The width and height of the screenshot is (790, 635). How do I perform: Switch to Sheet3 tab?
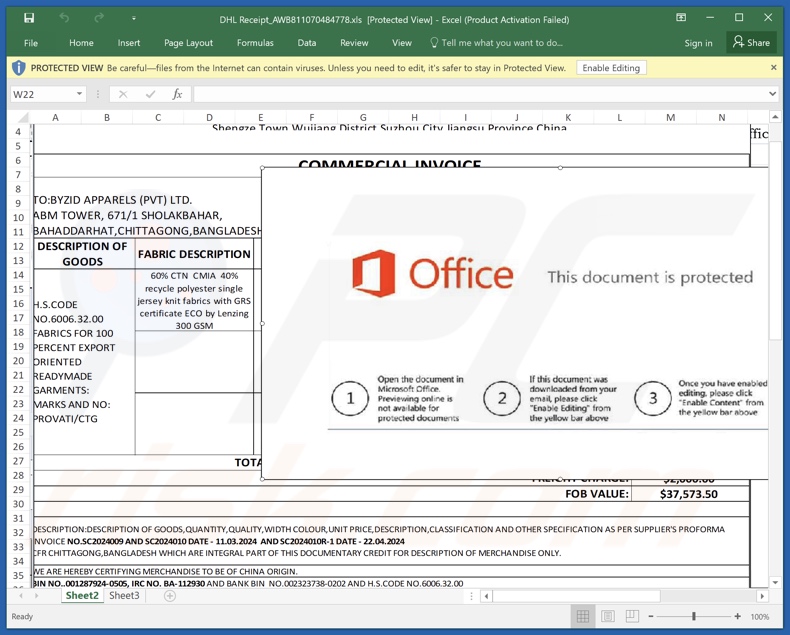[124, 596]
